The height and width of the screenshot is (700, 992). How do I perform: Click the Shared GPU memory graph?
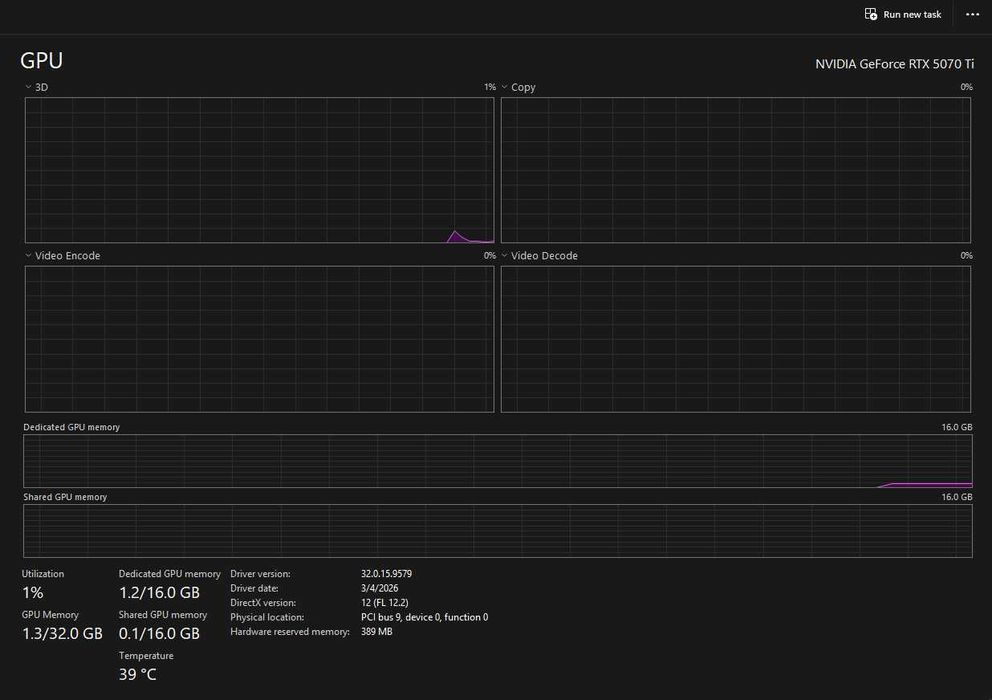[x=497, y=531]
